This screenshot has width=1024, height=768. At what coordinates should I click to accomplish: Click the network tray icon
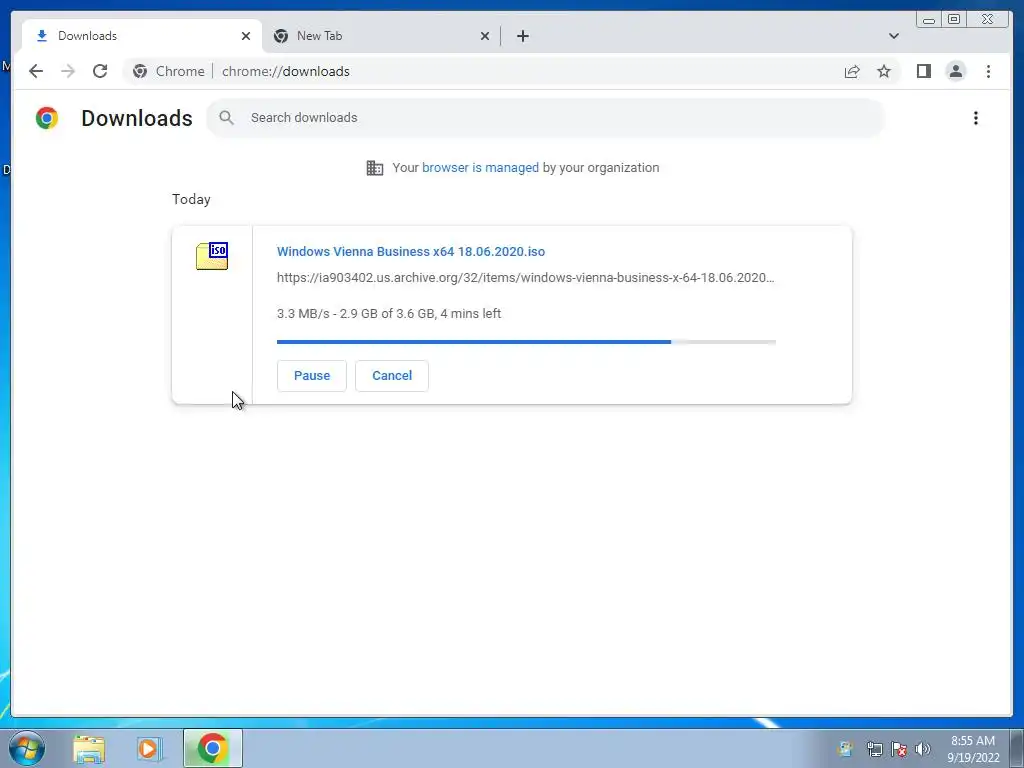tap(874, 749)
